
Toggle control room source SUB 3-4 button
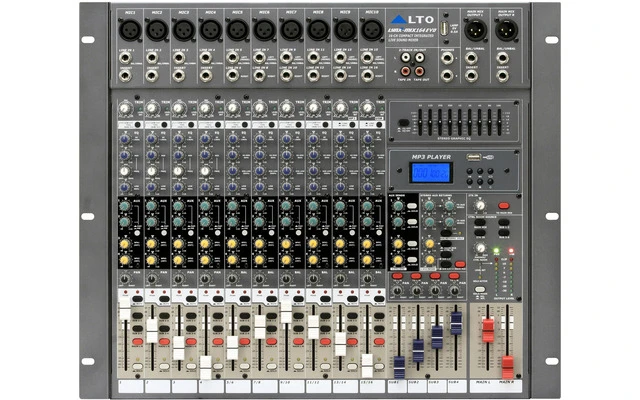[x=504, y=233]
